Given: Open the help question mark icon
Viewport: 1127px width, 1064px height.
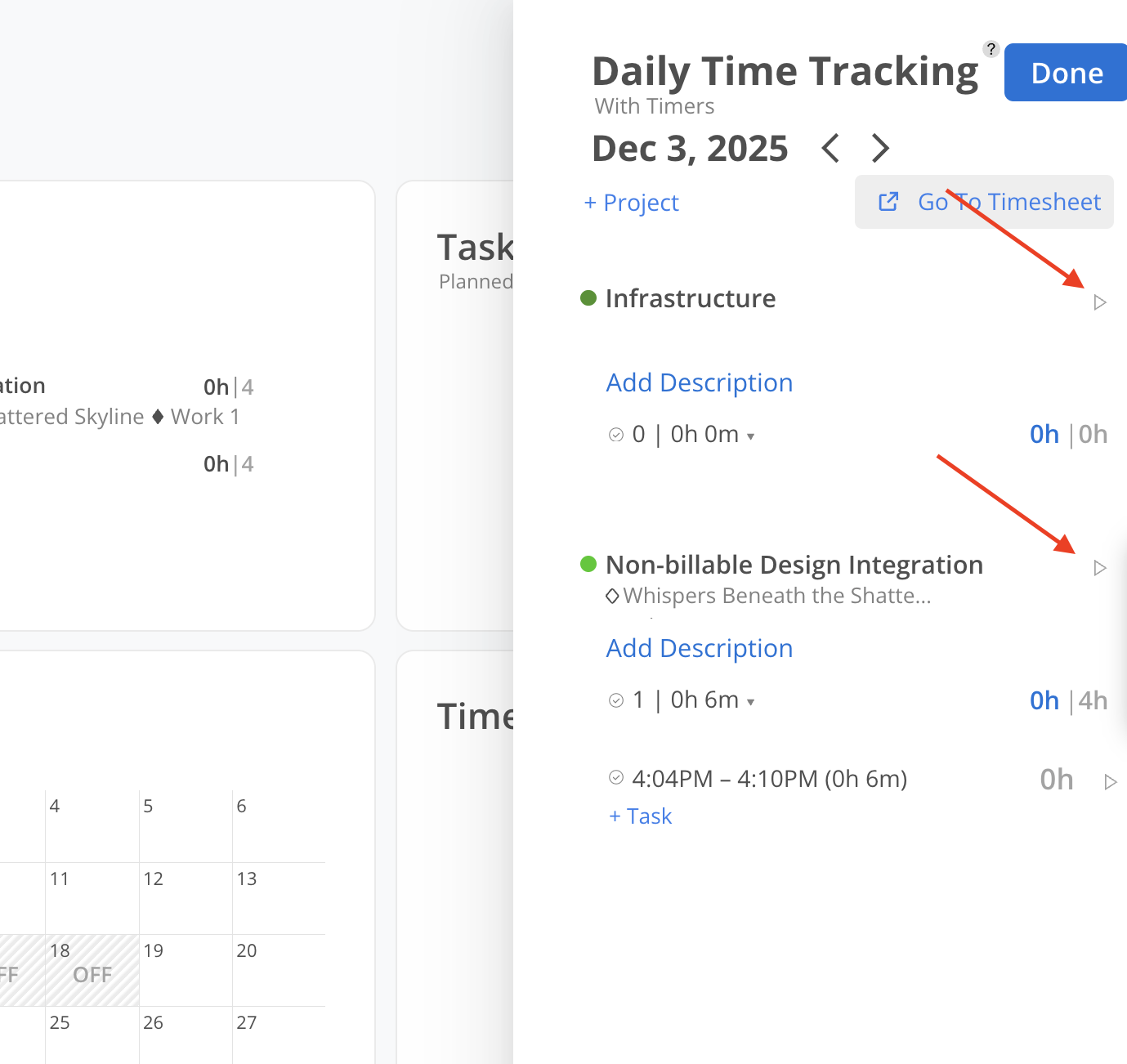Looking at the screenshot, I should [x=991, y=49].
